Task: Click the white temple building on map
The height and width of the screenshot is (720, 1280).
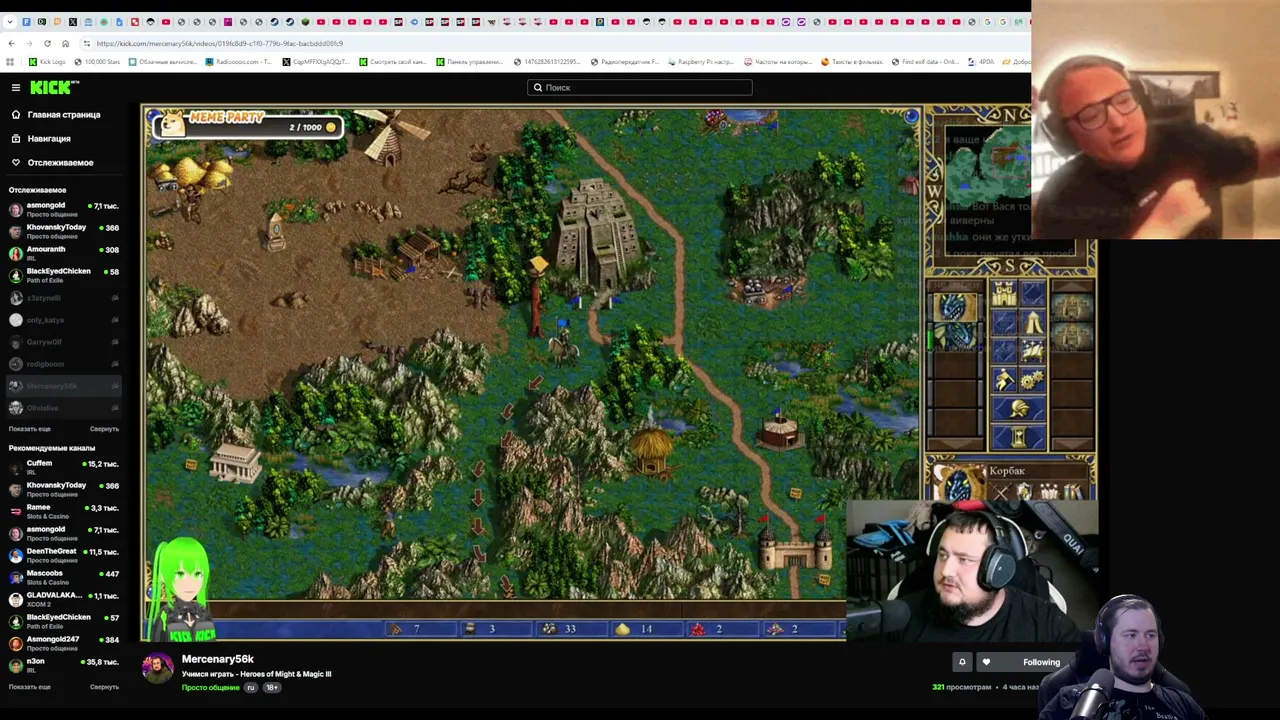Action: click(236, 464)
